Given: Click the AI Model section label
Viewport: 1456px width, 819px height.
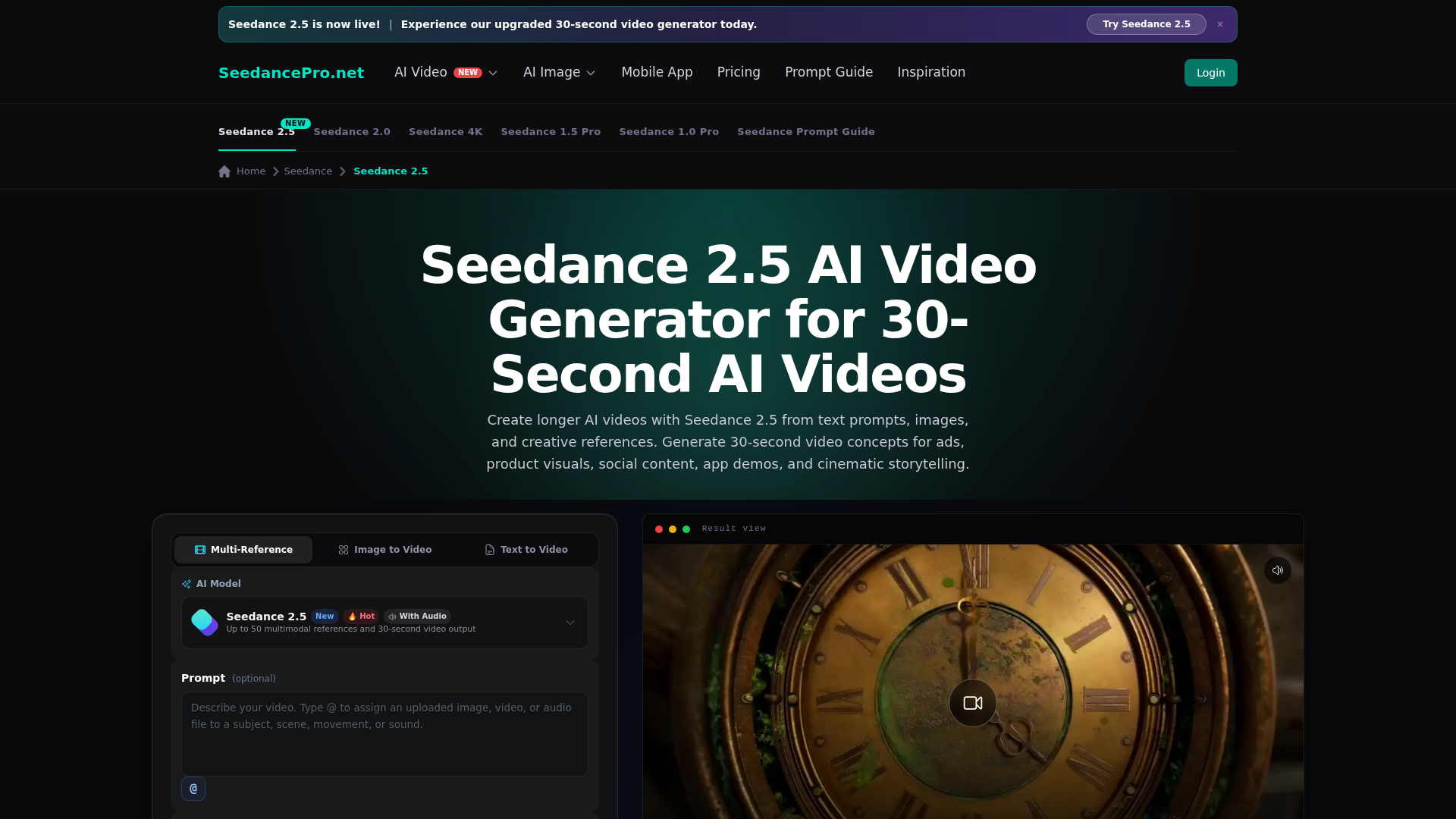Looking at the screenshot, I should pos(218,584).
